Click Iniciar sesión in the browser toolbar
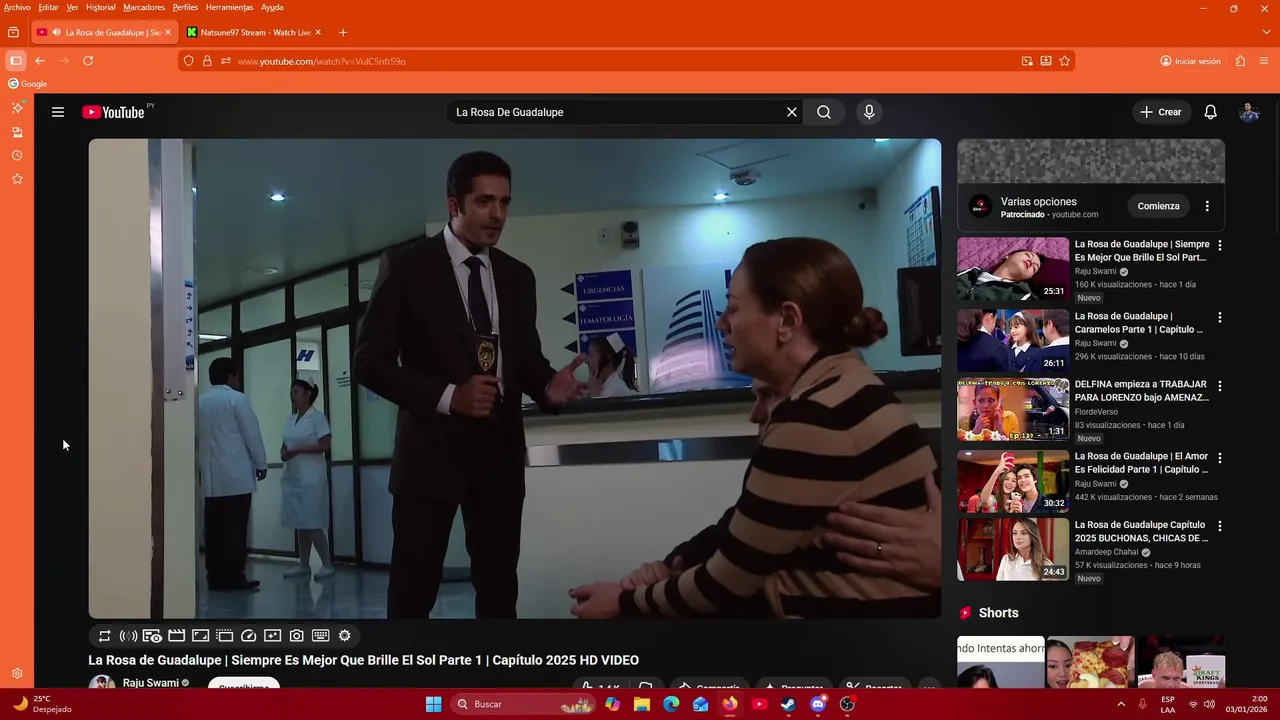1280x720 pixels. tap(1190, 61)
